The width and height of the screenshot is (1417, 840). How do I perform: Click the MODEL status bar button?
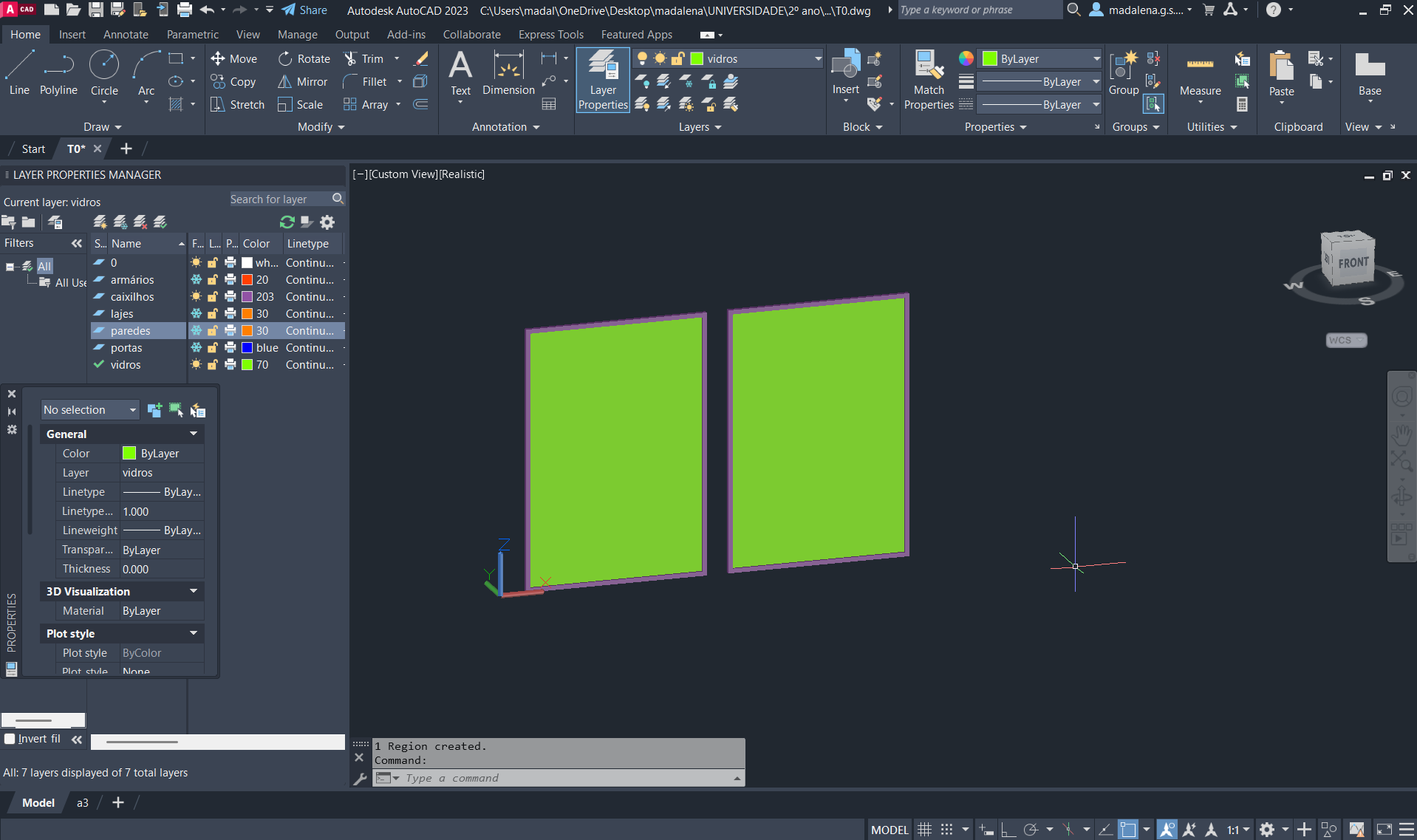point(889,830)
